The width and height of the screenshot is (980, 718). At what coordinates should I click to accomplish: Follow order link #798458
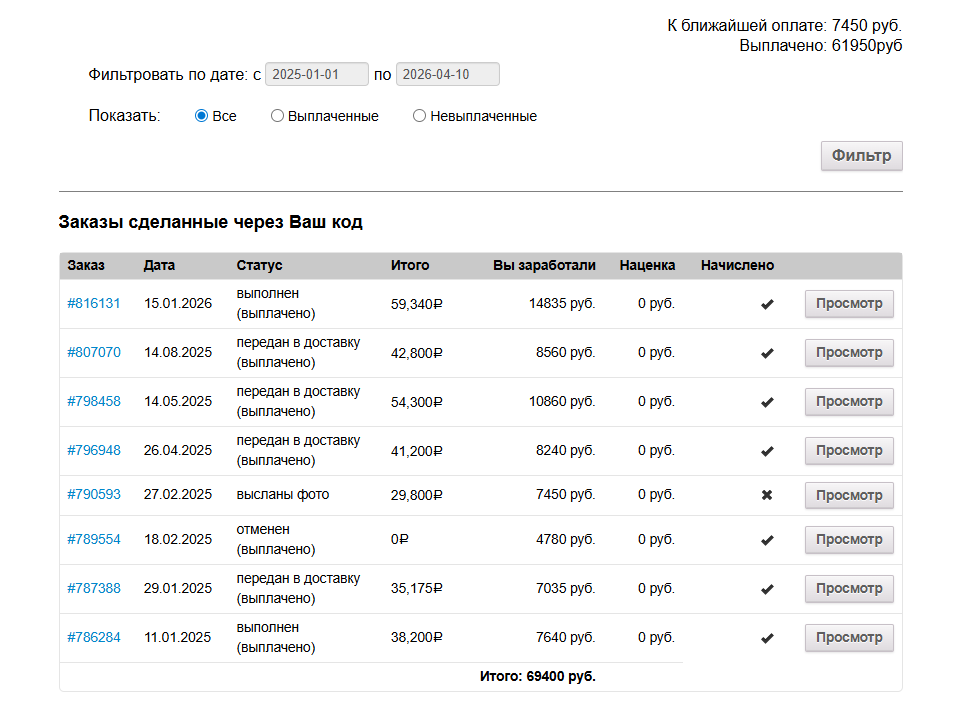94,402
